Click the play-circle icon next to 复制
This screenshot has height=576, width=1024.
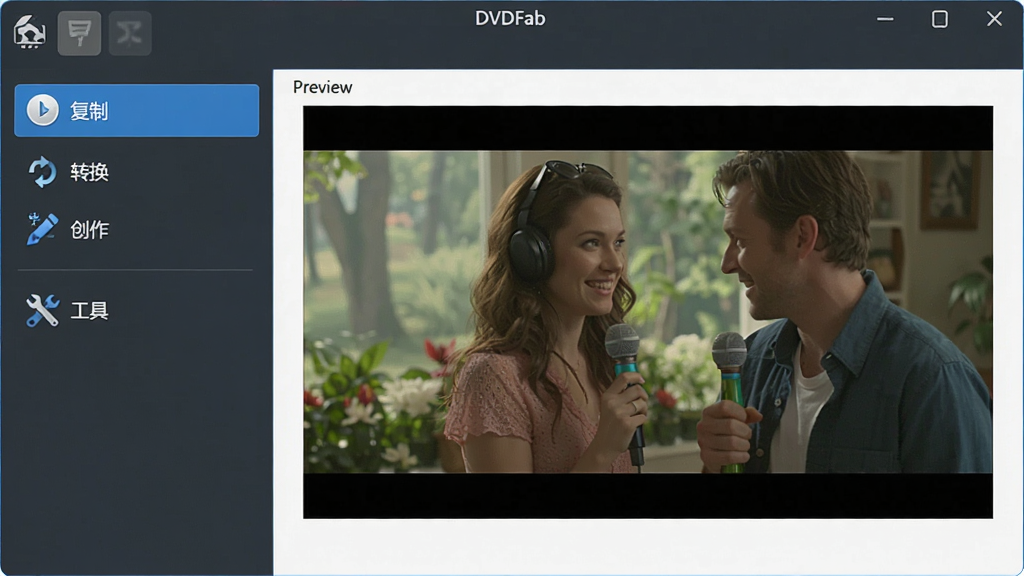[42, 110]
